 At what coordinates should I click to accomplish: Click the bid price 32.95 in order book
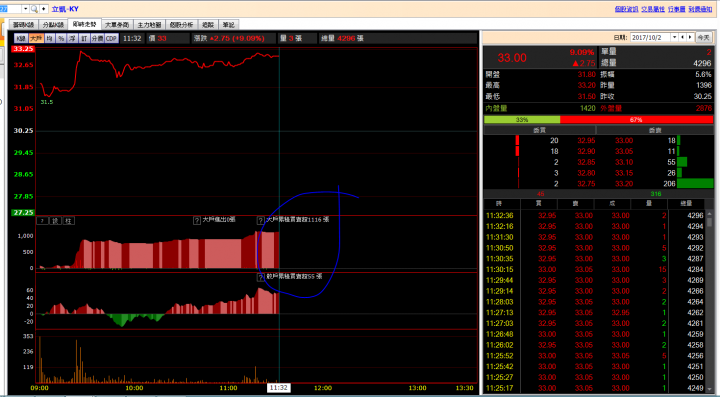586,140
